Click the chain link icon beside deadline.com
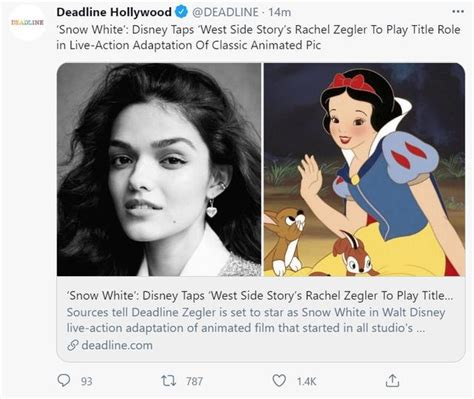Viewport: 474px width, 399px height. (x=73, y=345)
